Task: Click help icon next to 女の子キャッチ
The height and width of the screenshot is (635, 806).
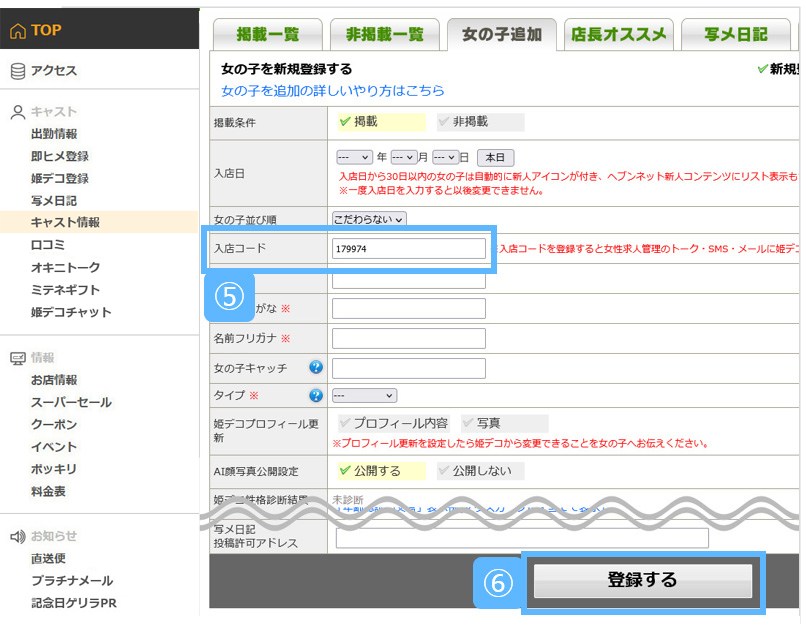Action: (315, 367)
